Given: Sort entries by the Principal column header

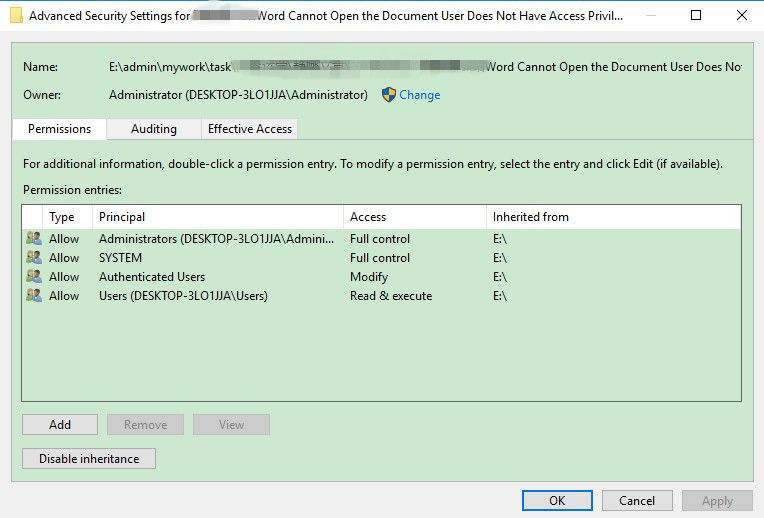Looking at the screenshot, I should pos(218,217).
